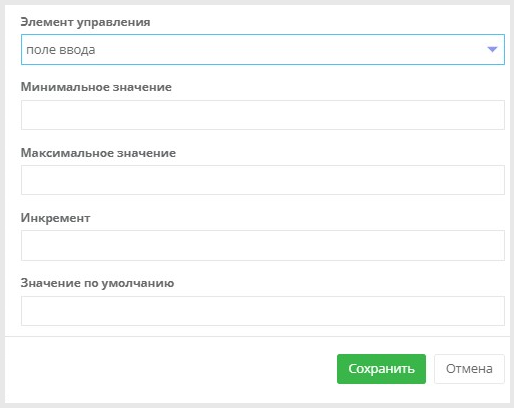Click the 'Минимальное значение' label text
This screenshot has height=408, width=514.
pyautogui.click(x=96, y=87)
